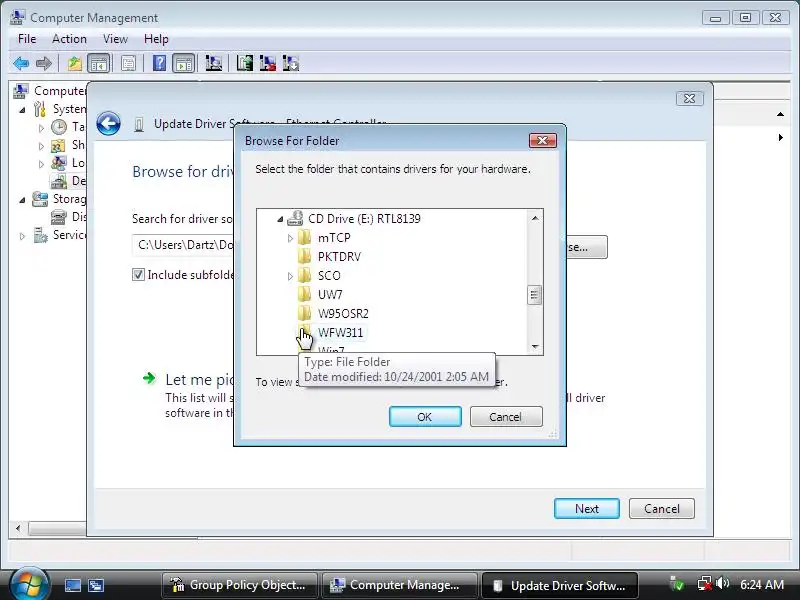Viewport: 800px width, 600px height.
Task: Click folder list scroll up arrow
Action: point(535,218)
